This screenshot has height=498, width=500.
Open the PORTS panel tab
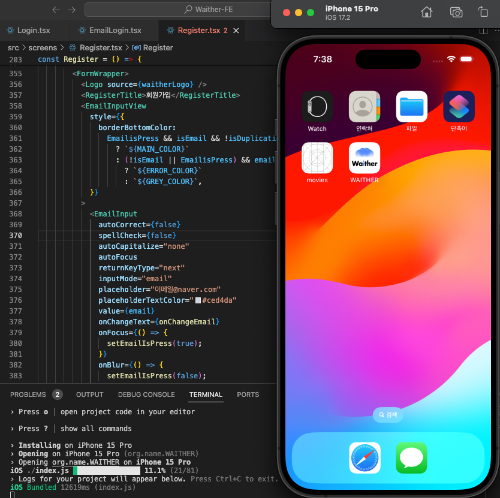pyautogui.click(x=248, y=395)
